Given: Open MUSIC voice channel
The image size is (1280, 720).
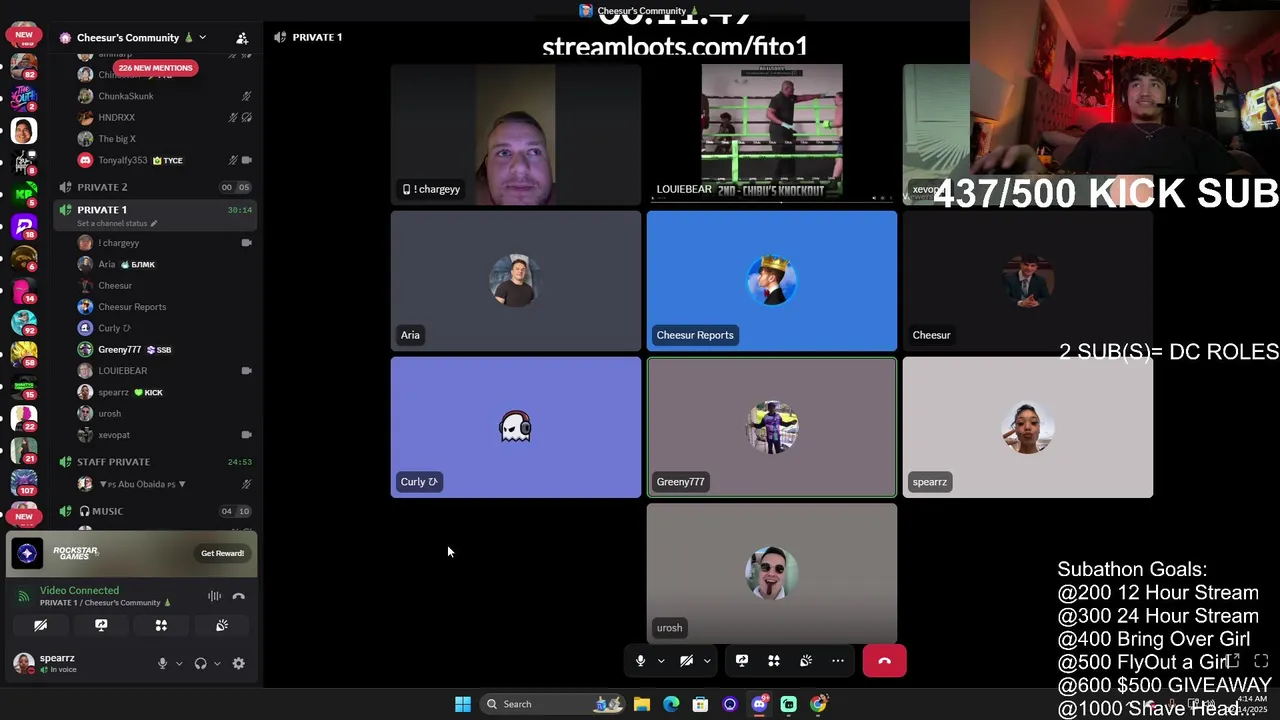Looking at the screenshot, I should [x=155, y=511].
